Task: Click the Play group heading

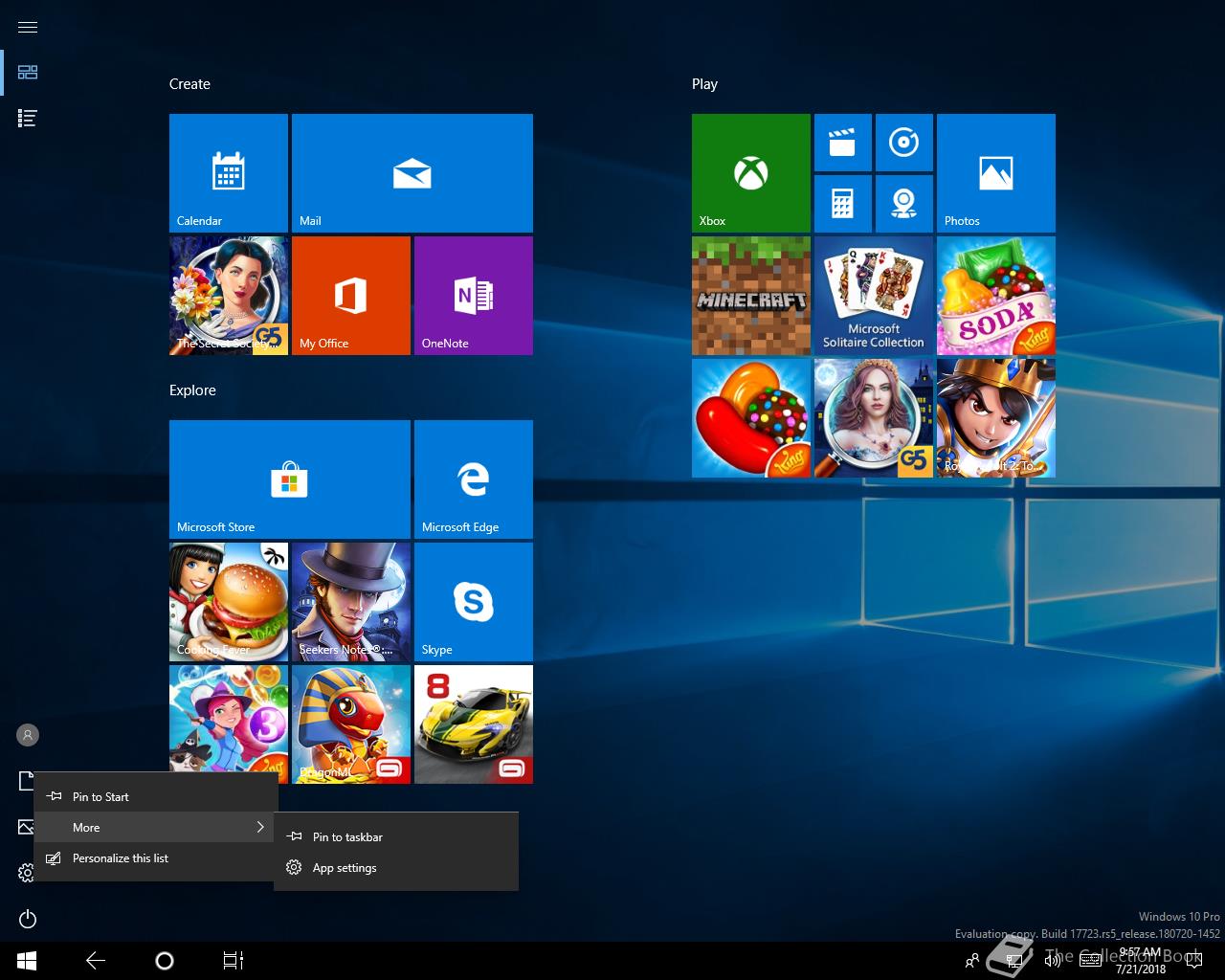Action: 704,84
